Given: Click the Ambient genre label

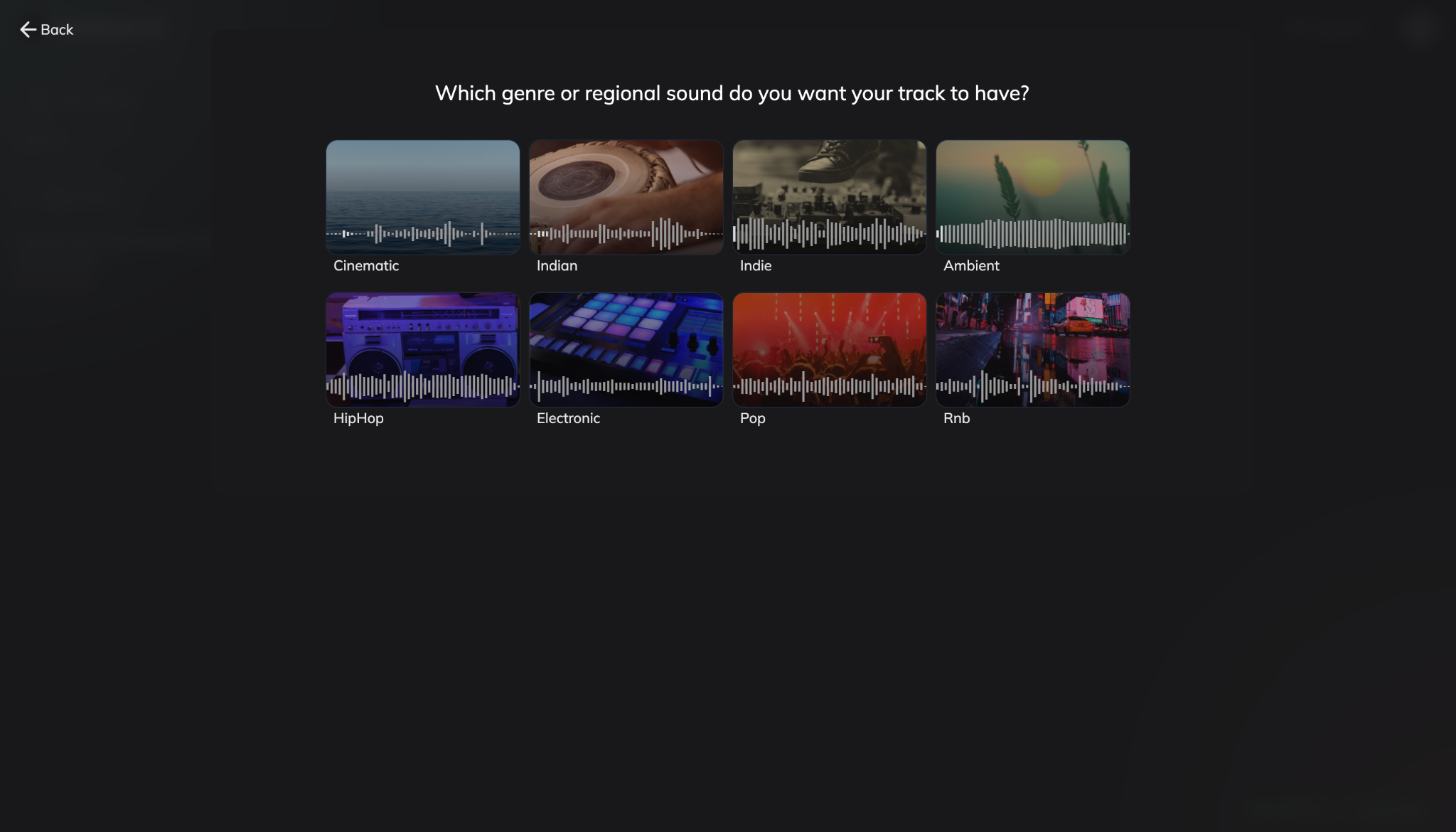Looking at the screenshot, I should pos(971,265).
